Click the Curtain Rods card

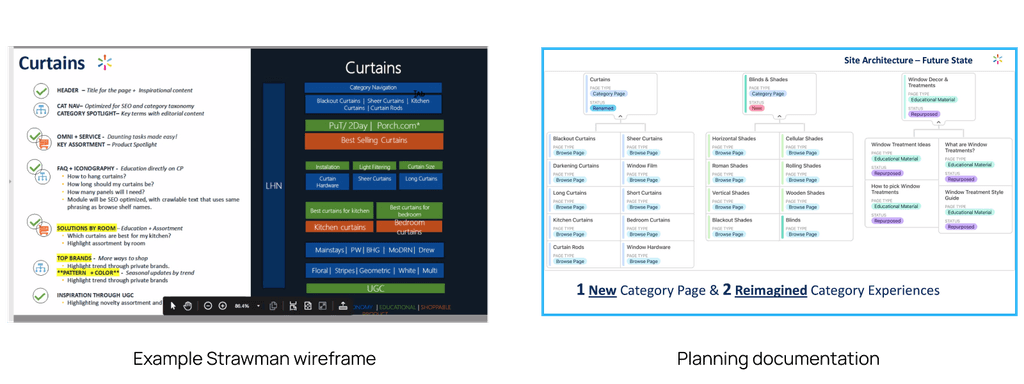click(584, 253)
